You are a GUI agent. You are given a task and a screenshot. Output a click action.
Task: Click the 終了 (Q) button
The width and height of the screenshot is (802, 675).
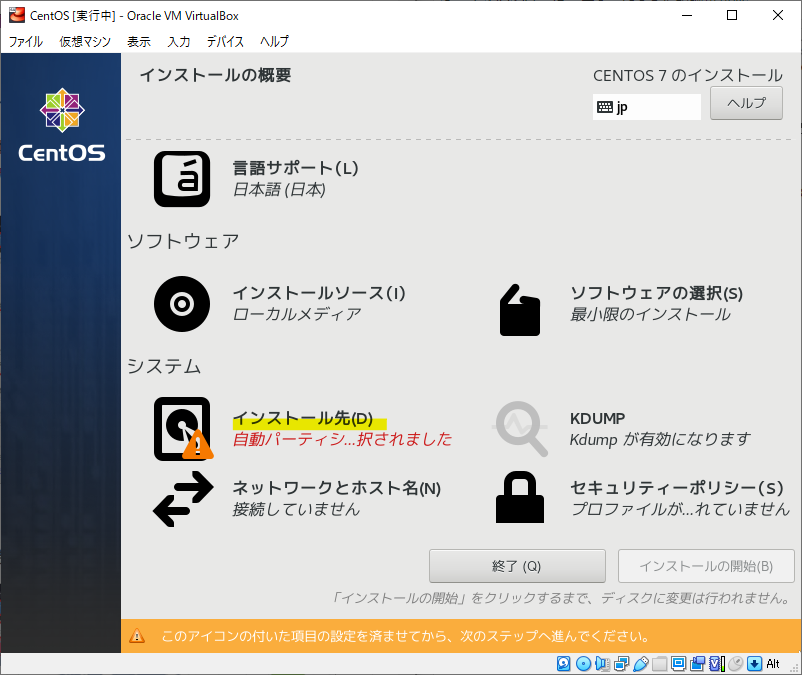coord(516,566)
